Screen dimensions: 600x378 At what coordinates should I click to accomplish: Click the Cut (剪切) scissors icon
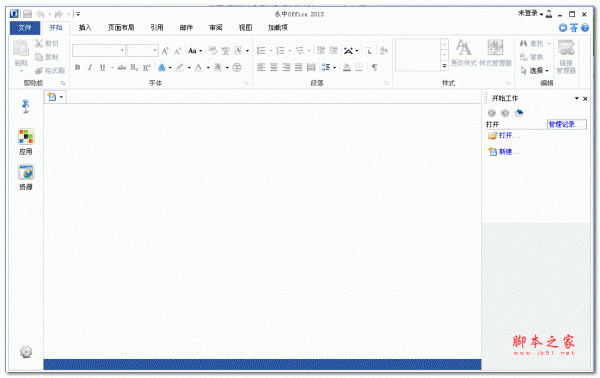pos(39,44)
